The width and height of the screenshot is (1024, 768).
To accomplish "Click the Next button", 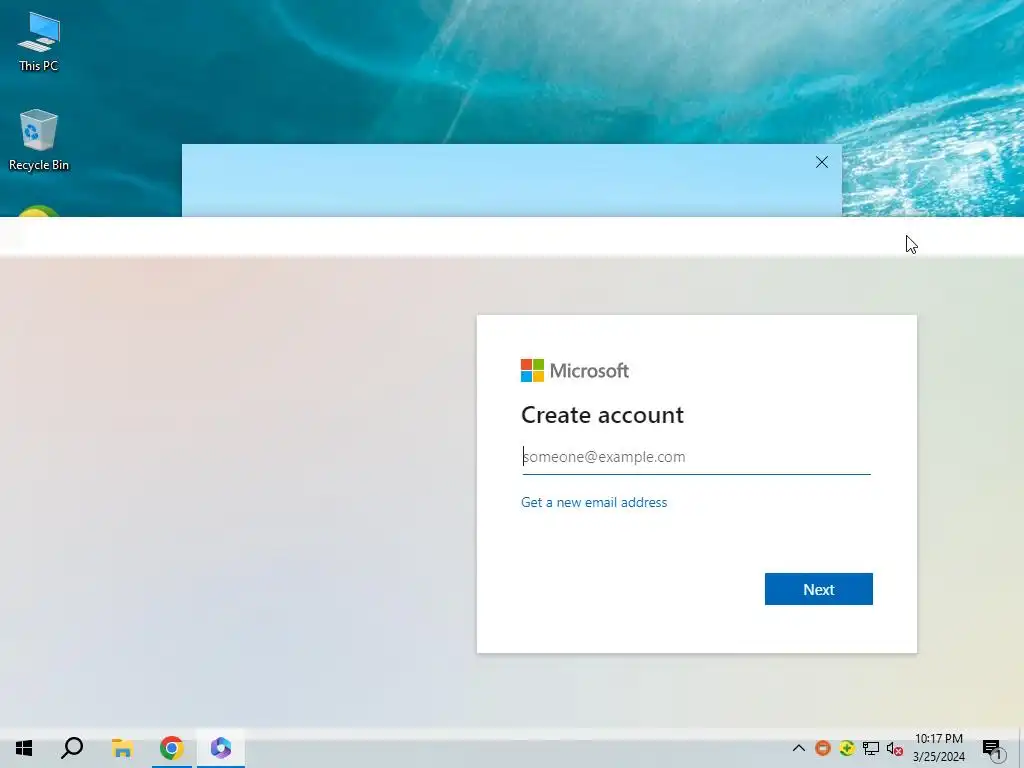I will tap(818, 589).
